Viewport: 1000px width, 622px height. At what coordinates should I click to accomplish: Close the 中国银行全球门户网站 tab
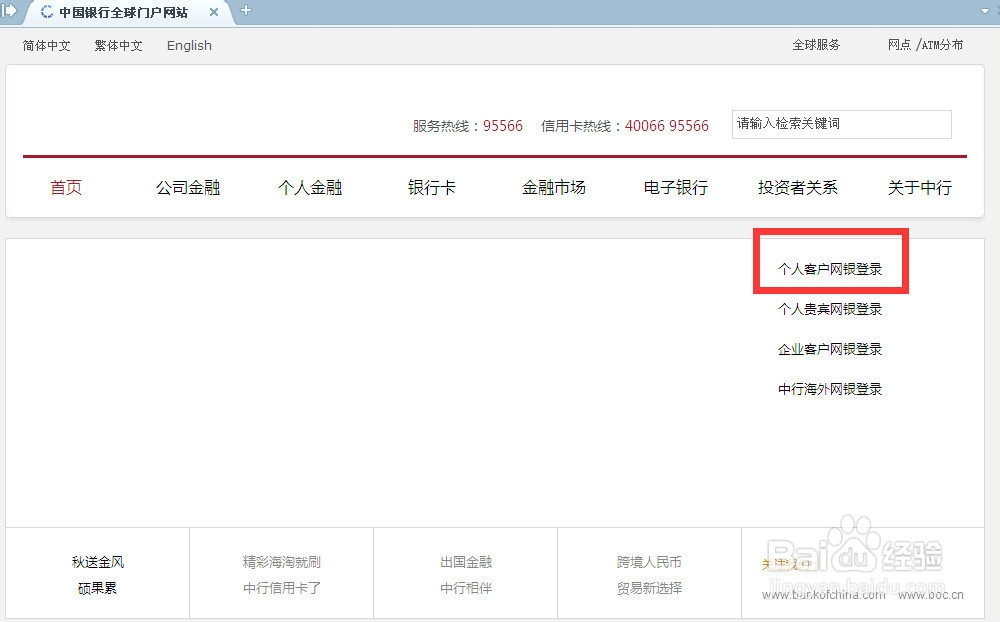coord(214,12)
